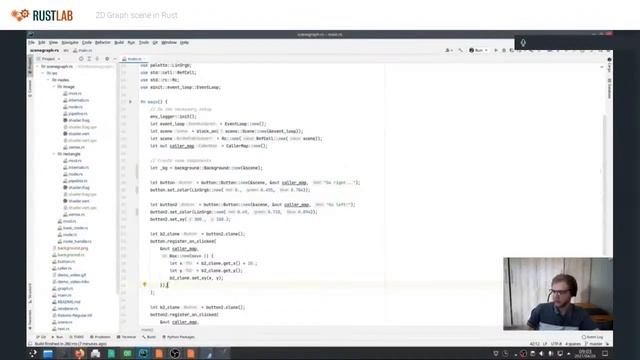Open the Run menu
The width and height of the screenshot is (640, 360).
pyautogui.click(x=131, y=42)
